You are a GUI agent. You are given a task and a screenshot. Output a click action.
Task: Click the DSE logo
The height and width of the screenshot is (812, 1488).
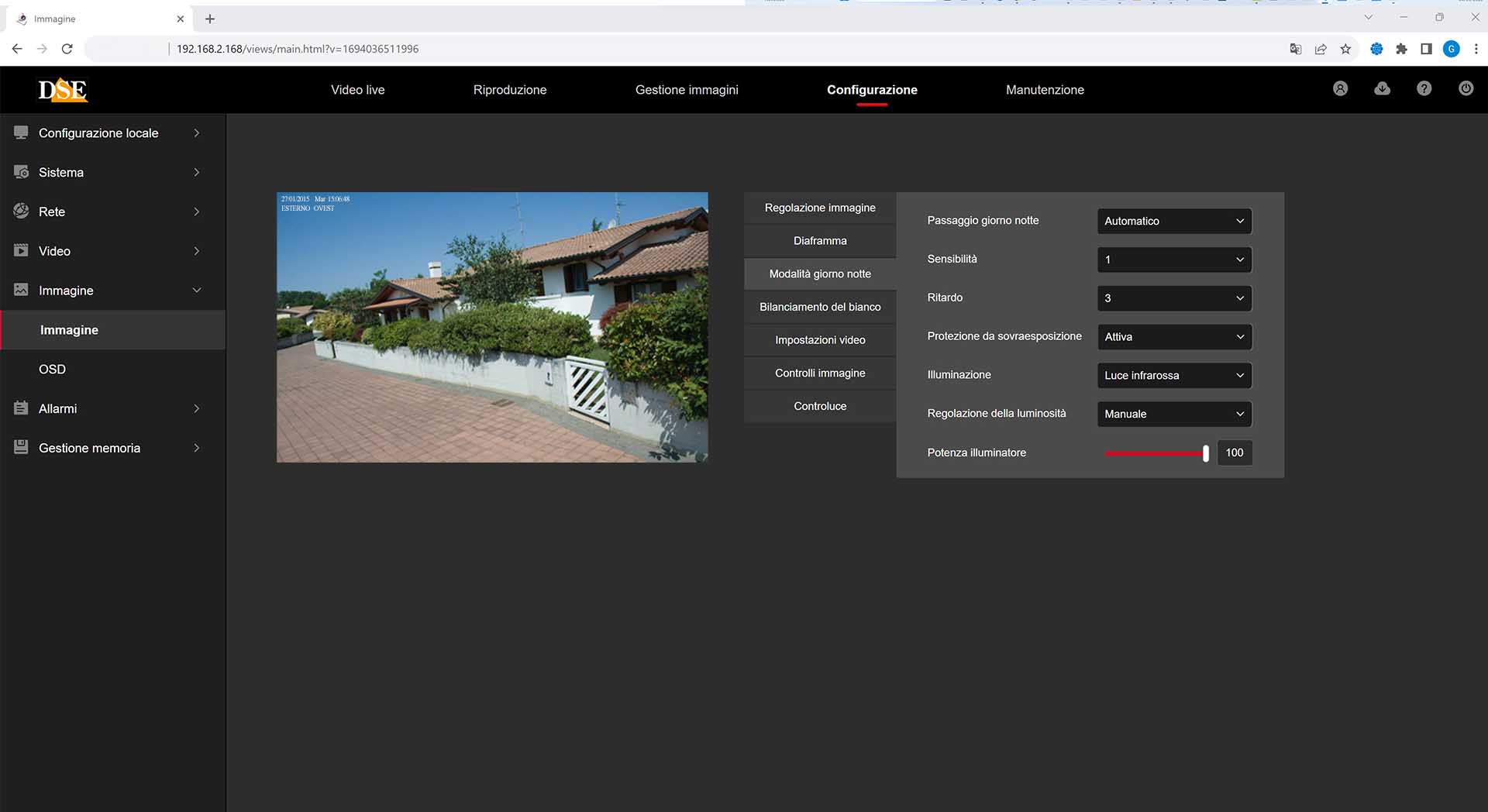click(x=63, y=90)
